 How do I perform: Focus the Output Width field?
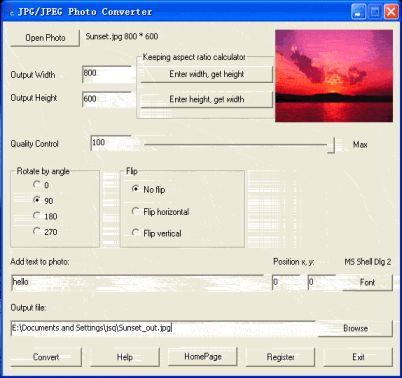pos(107,74)
